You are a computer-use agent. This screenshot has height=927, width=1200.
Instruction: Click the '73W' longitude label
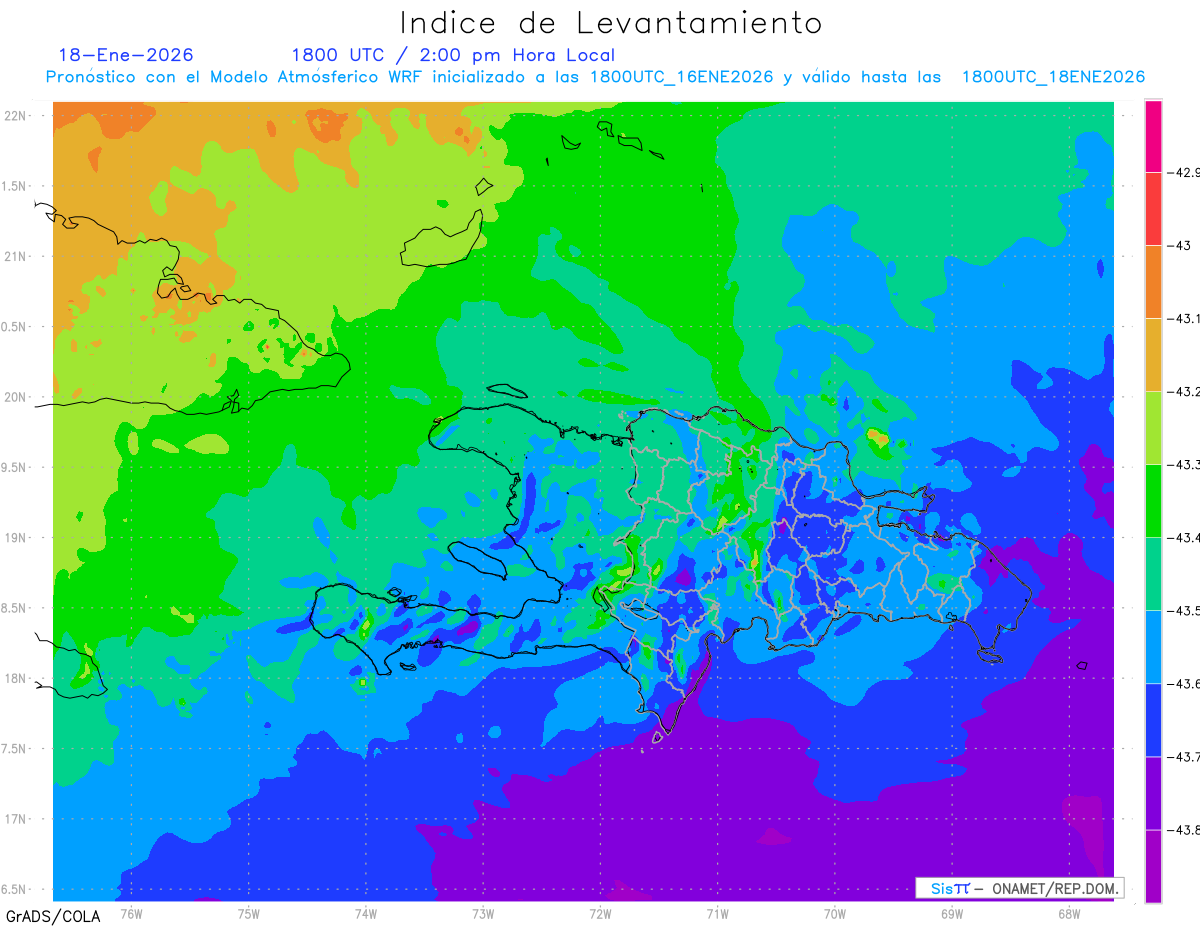click(483, 913)
